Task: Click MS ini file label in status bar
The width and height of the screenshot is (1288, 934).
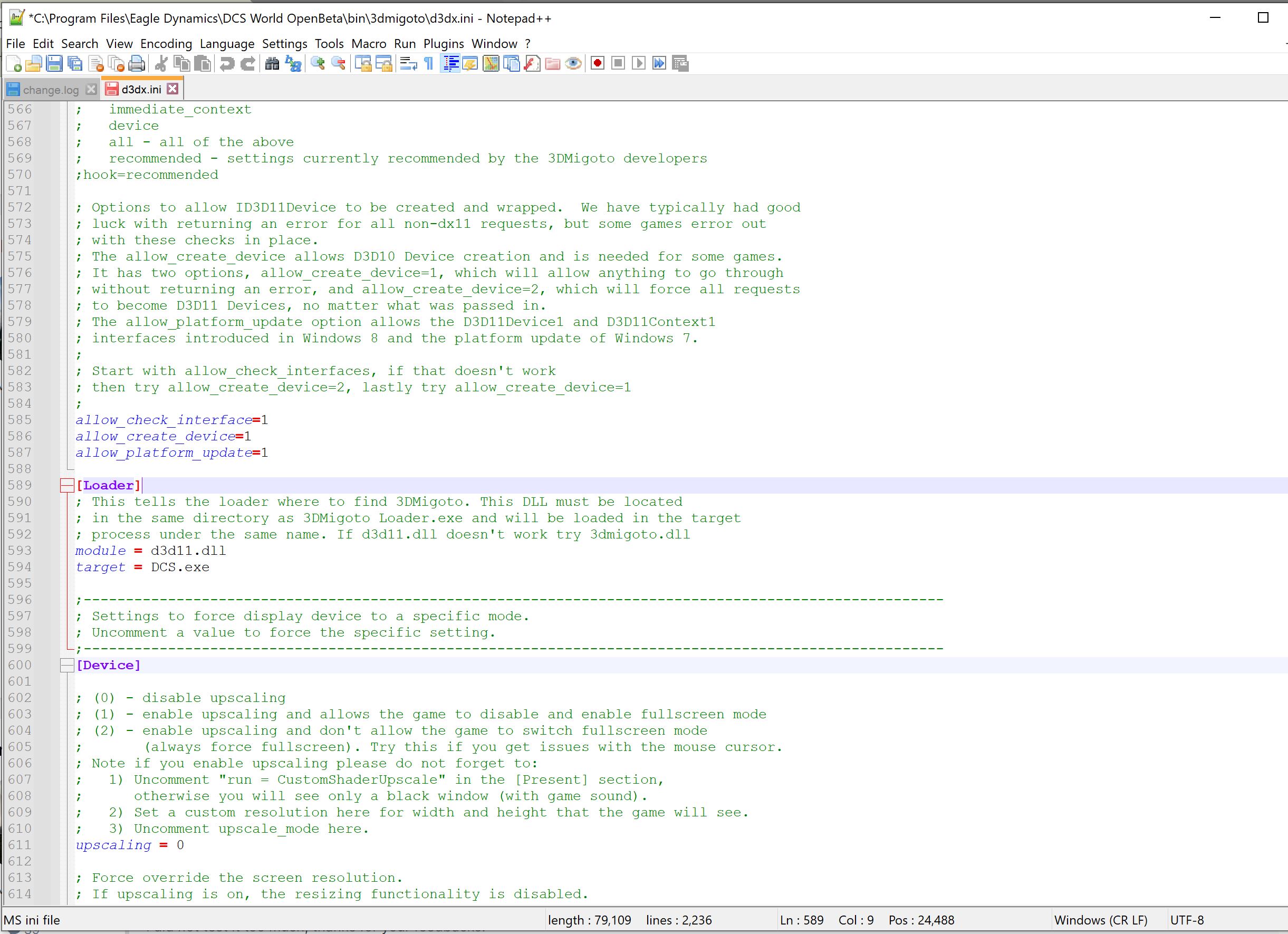Action: click(32, 920)
